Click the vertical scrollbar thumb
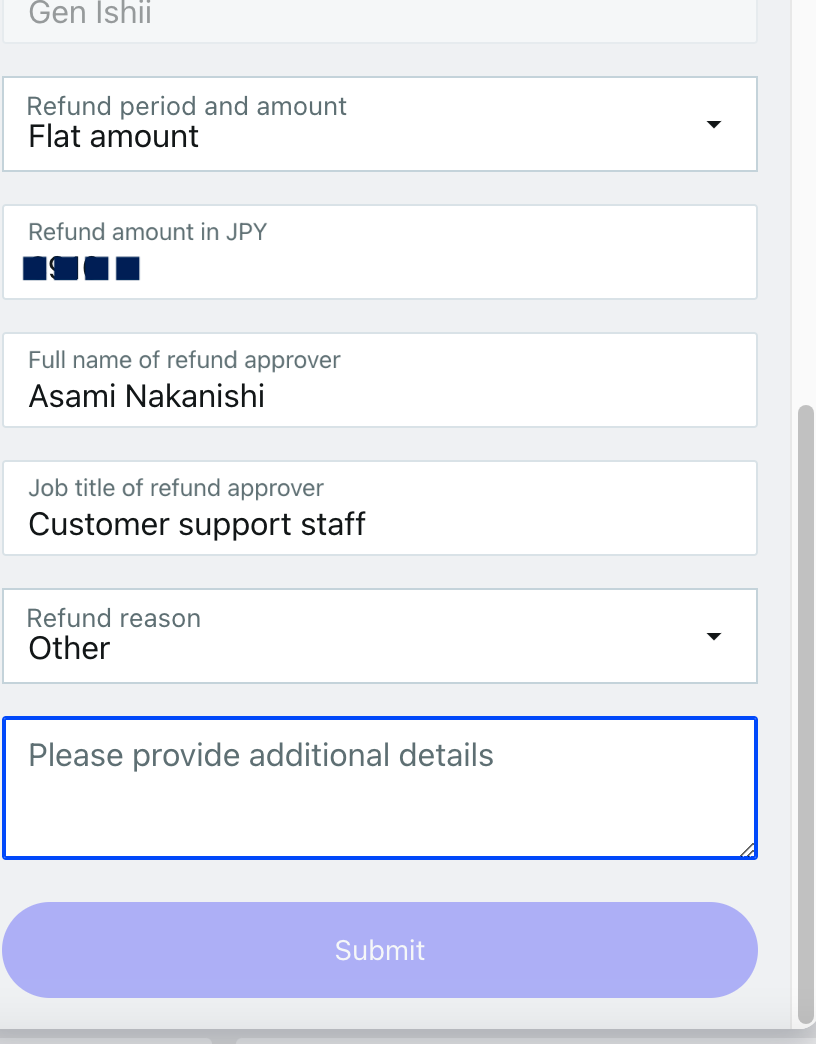Viewport: 816px width, 1044px height. (806, 700)
